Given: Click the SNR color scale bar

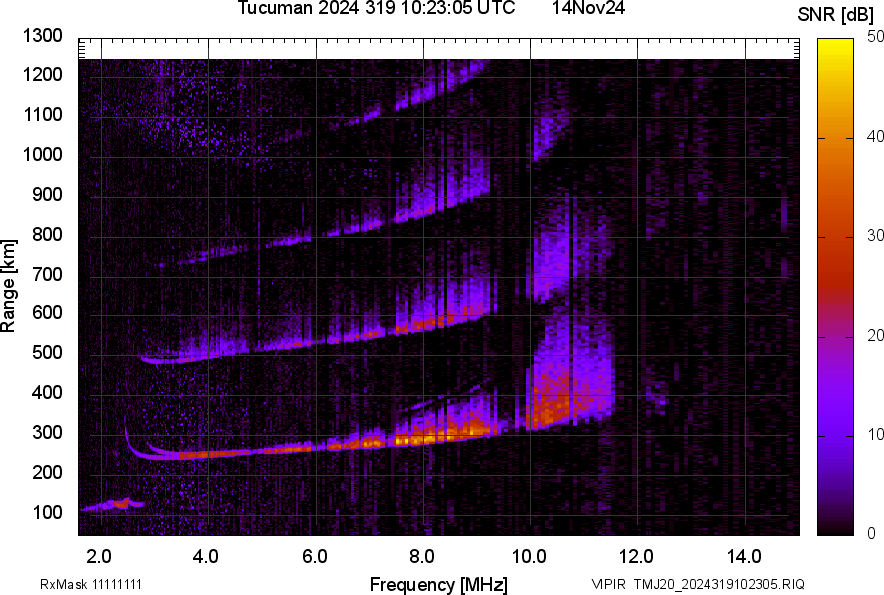Looking at the screenshot, I should coord(835,287).
